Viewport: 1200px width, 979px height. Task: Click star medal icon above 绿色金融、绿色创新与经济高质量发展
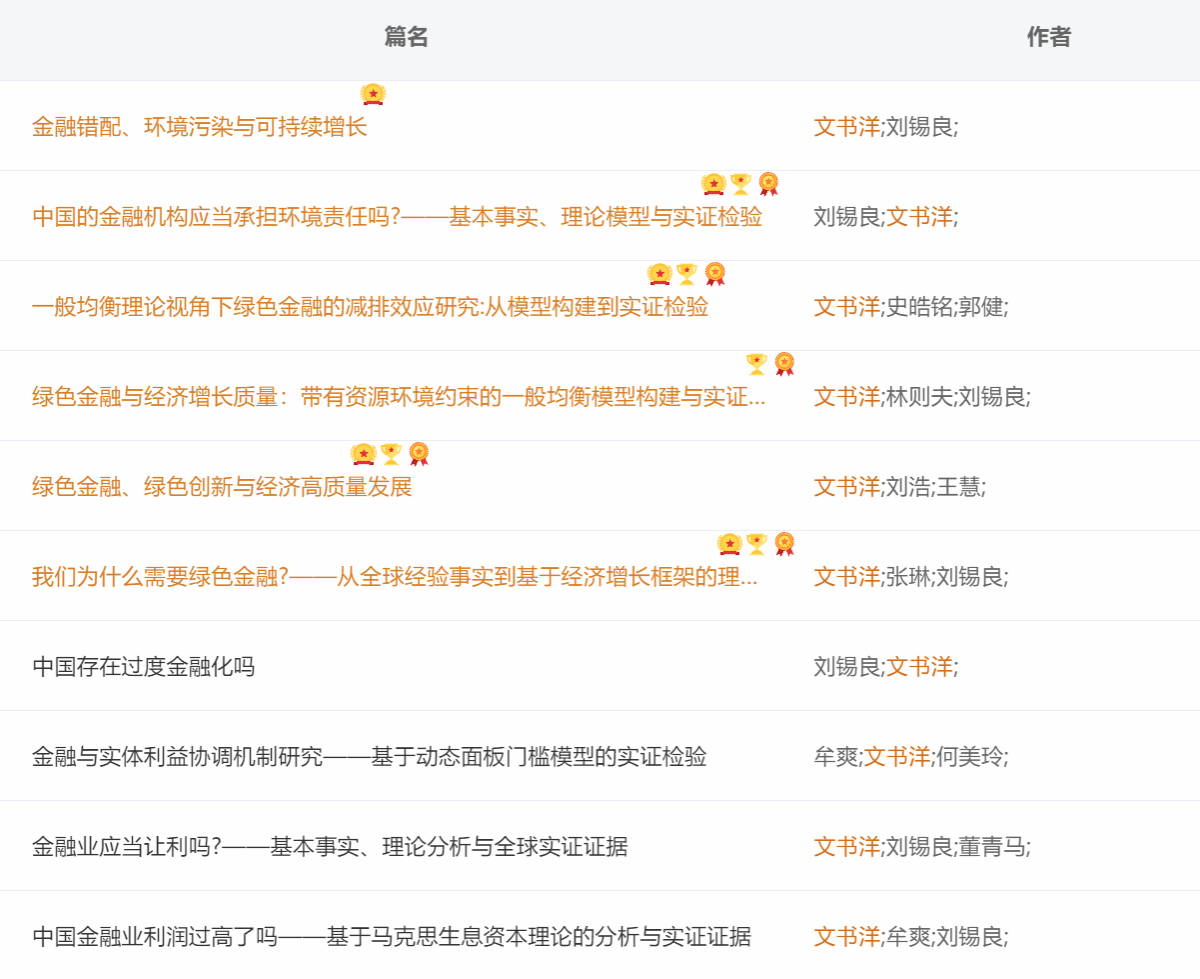click(363, 454)
